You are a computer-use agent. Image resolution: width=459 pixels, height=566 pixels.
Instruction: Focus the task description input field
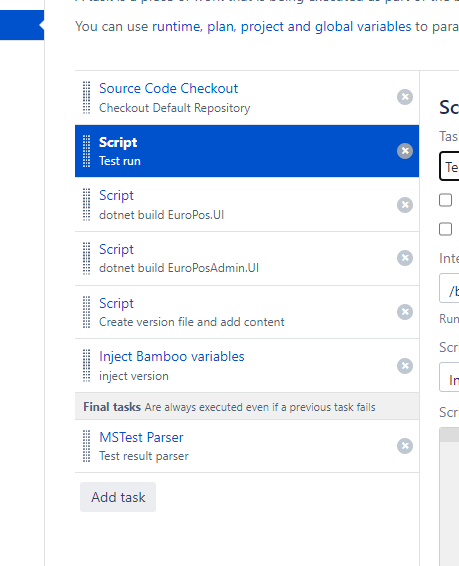pyautogui.click(x=449, y=166)
